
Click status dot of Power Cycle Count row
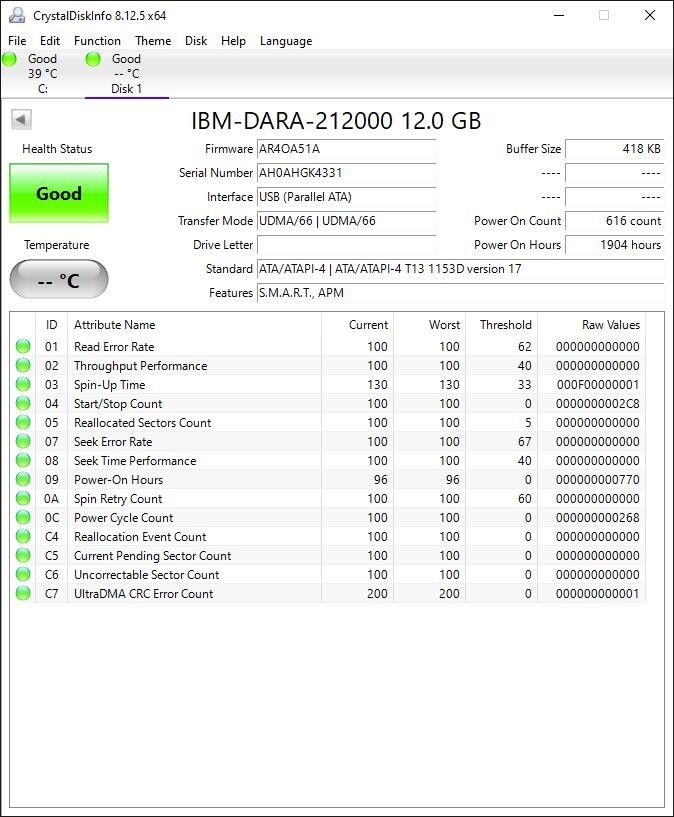click(x=23, y=517)
